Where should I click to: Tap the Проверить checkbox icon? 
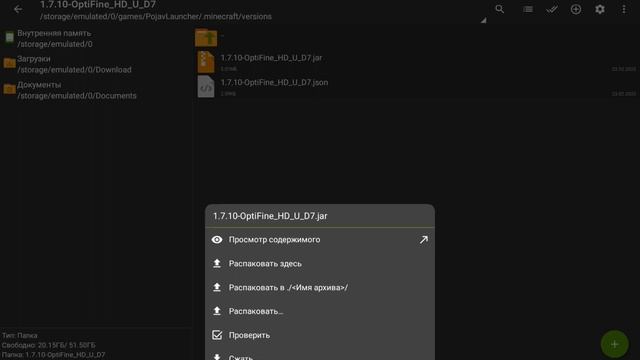(217, 335)
